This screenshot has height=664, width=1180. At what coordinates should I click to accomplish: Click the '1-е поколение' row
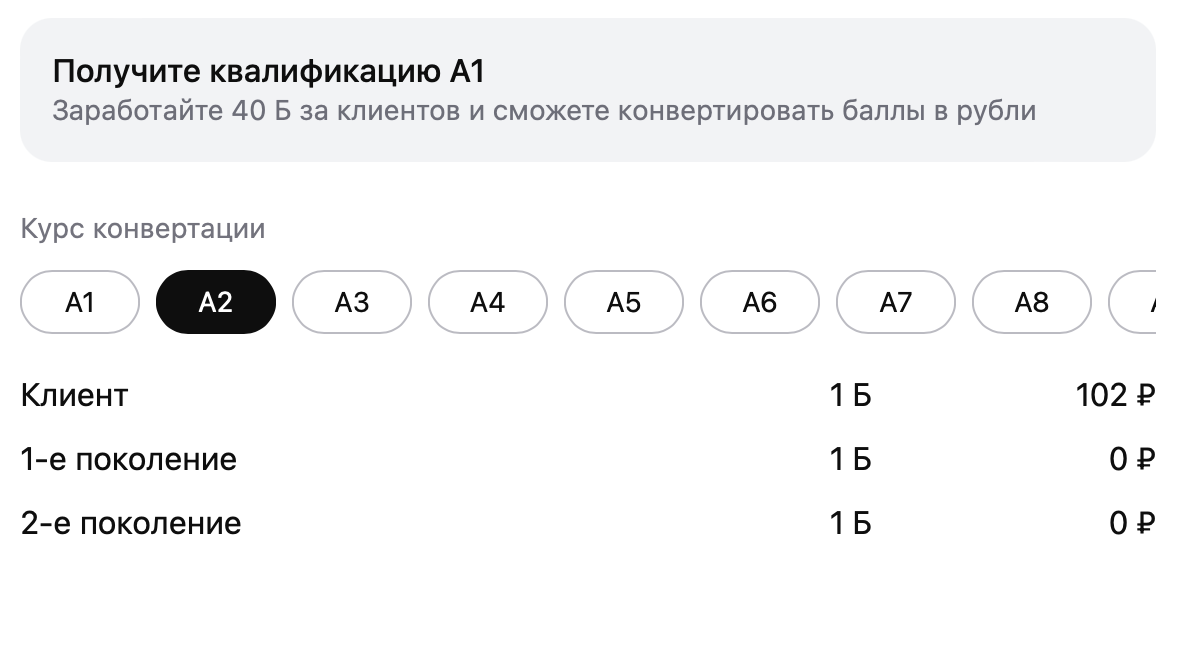tap(129, 458)
